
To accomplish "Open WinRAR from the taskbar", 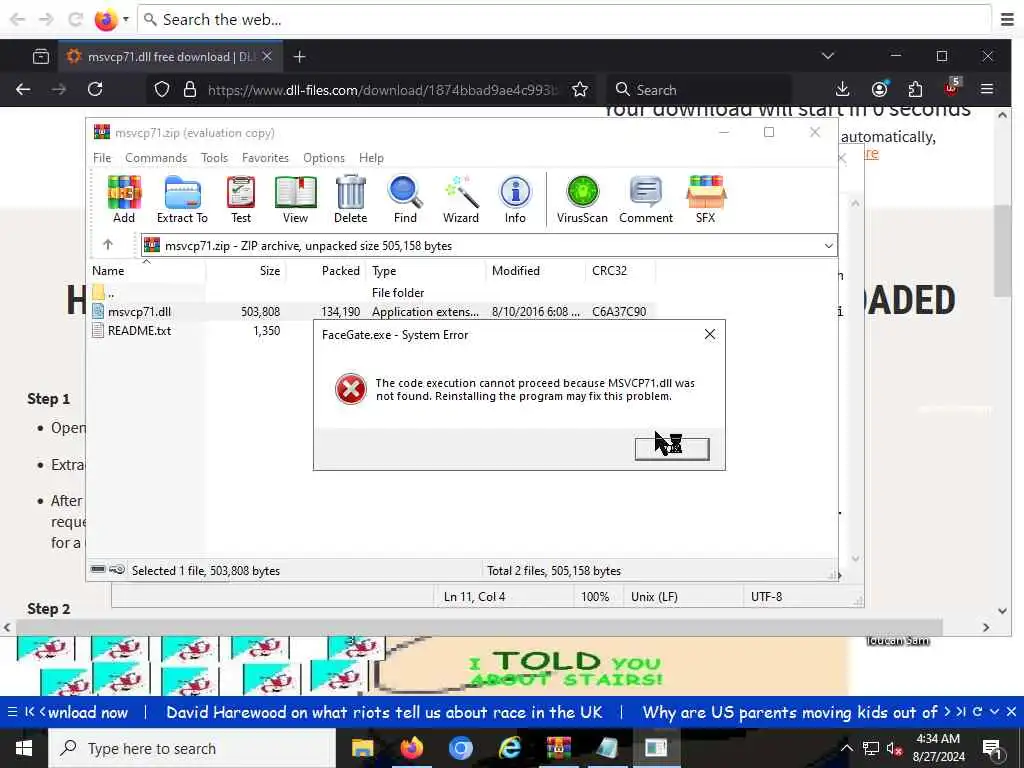I will click(558, 748).
